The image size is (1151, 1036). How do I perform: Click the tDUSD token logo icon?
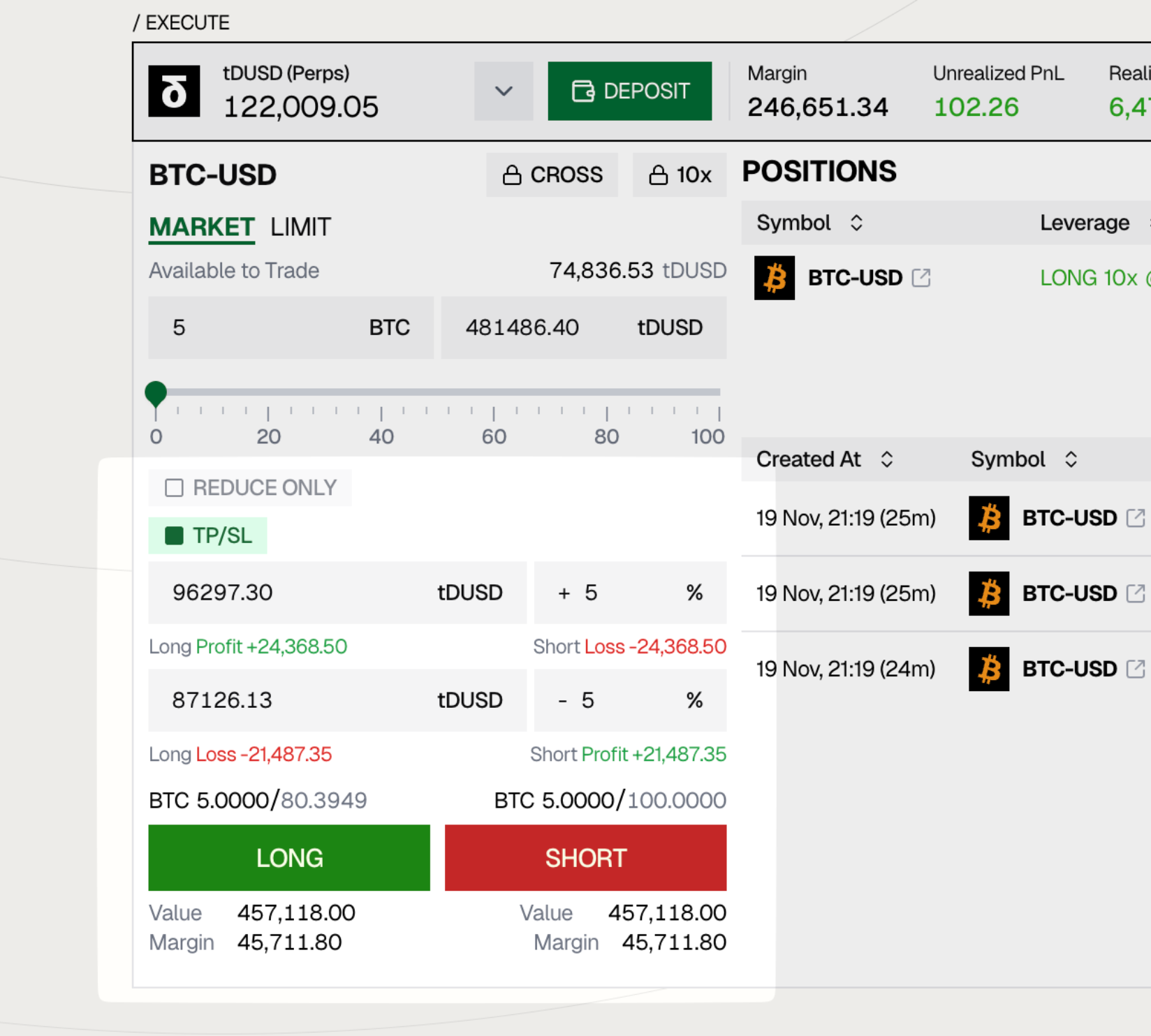coord(174,91)
